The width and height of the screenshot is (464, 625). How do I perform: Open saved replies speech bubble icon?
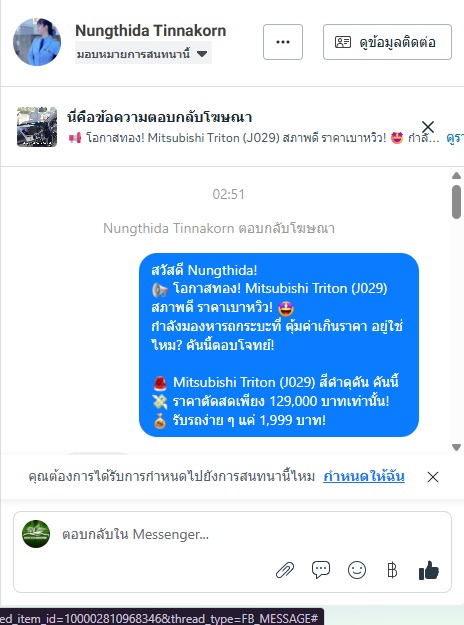tap(321, 570)
